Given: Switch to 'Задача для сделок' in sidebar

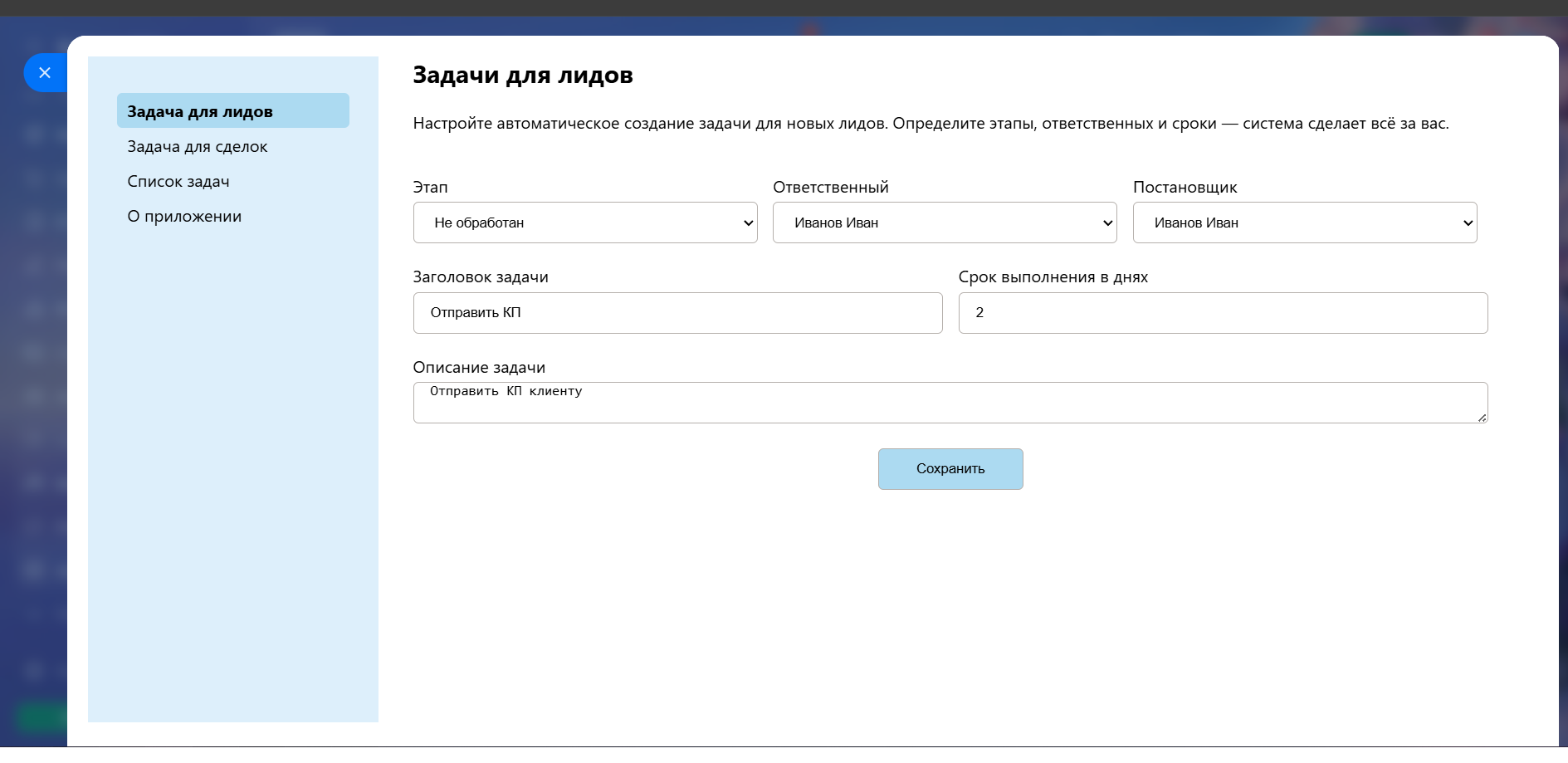Looking at the screenshot, I should click(198, 147).
